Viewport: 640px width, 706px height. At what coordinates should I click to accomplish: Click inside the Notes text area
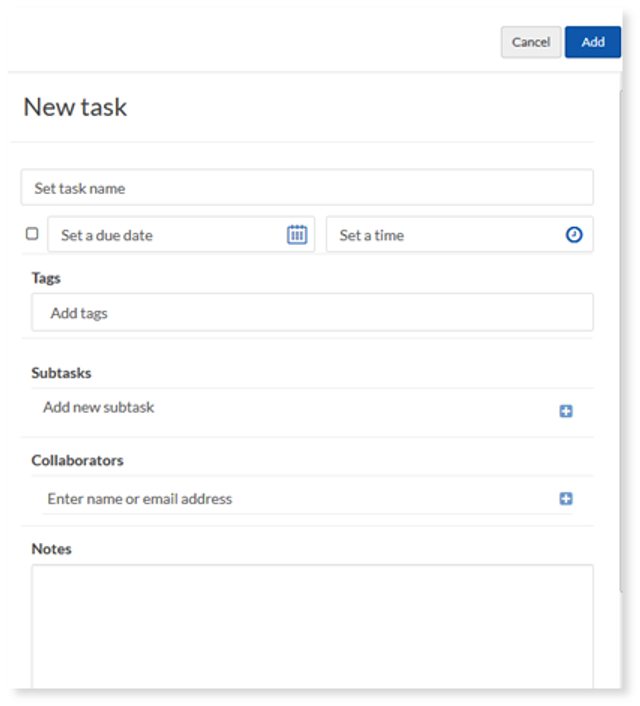[312, 626]
